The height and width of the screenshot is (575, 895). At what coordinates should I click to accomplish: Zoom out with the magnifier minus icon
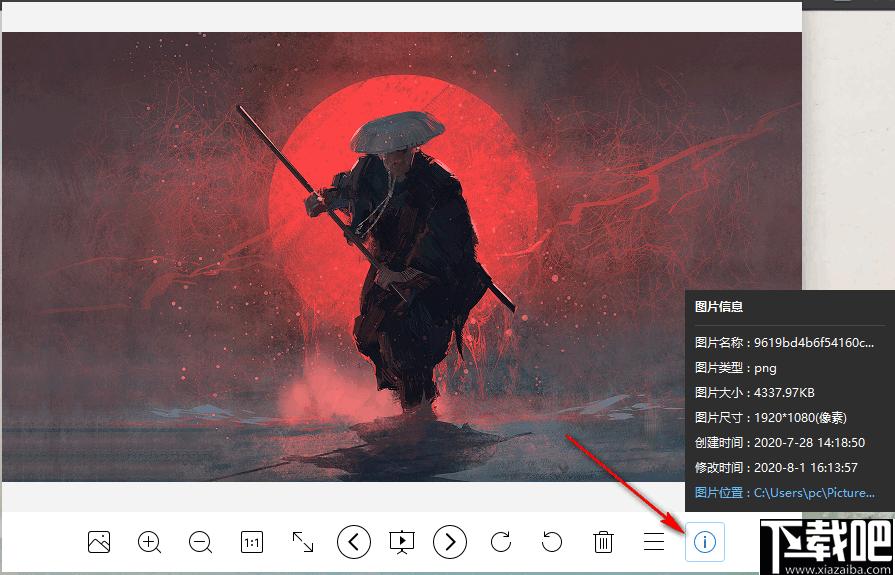click(x=200, y=542)
